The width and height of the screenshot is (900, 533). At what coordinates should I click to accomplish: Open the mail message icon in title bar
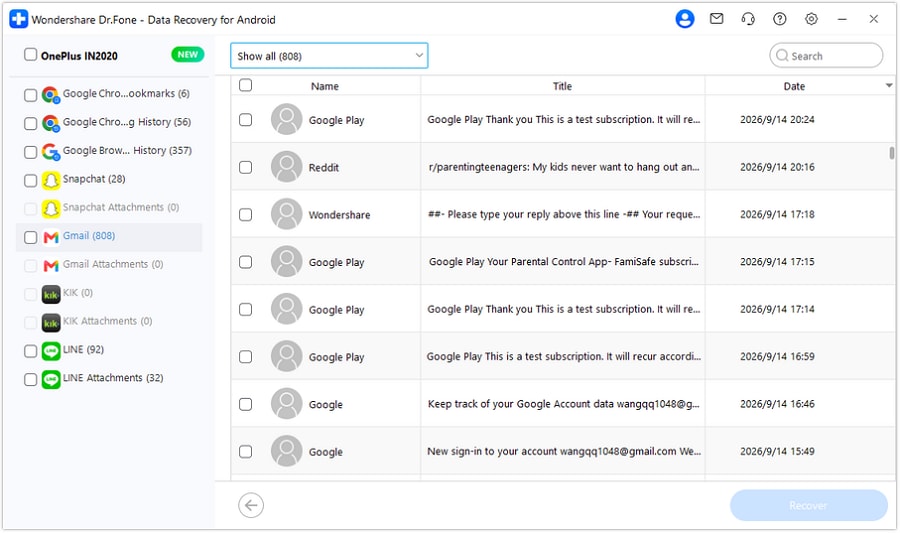pos(716,19)
